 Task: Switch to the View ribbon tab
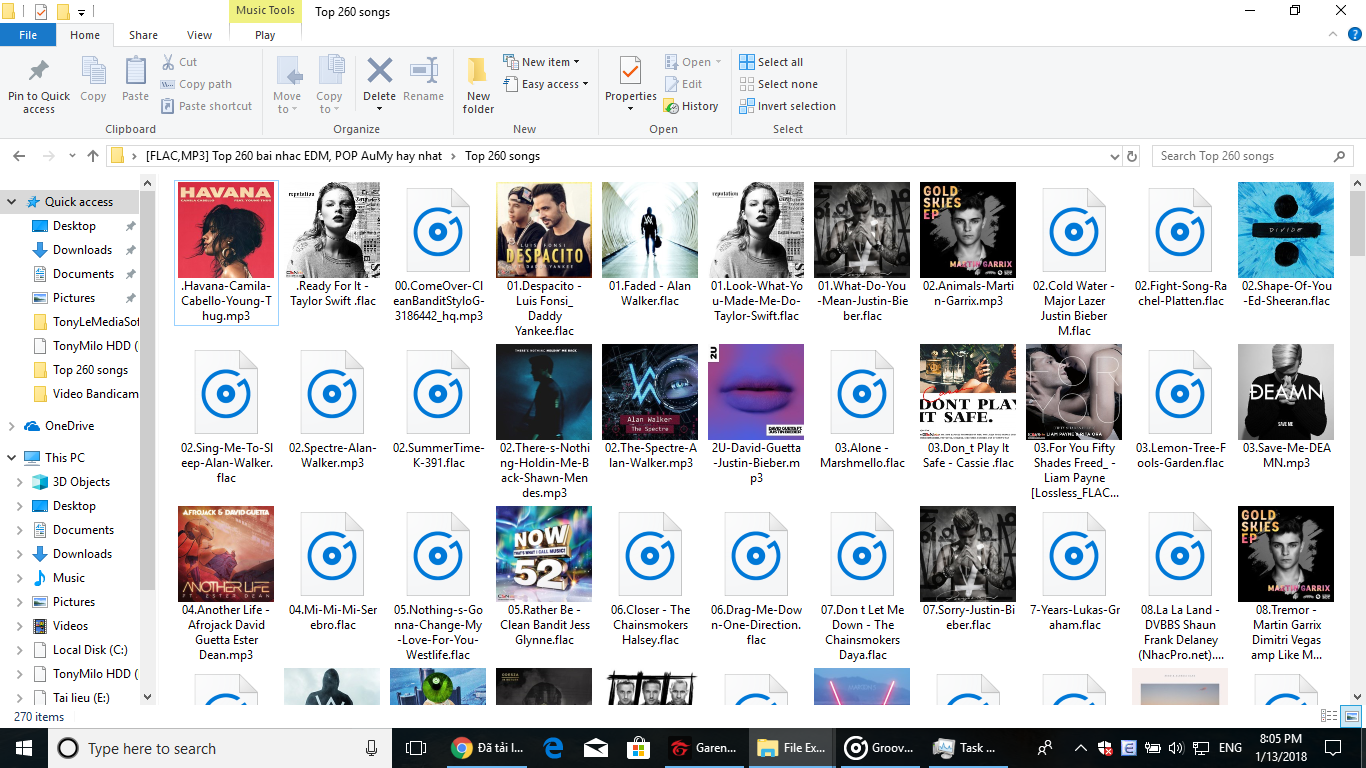click(x=199, y=35)
